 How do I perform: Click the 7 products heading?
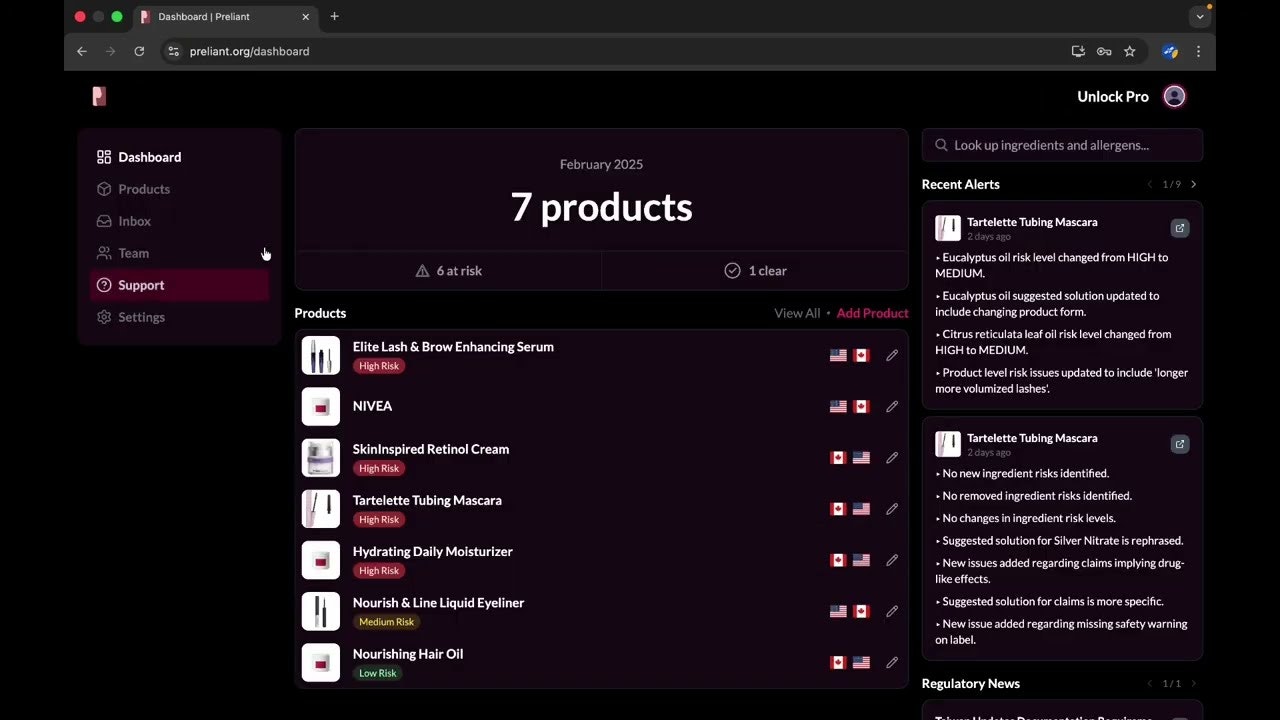[601, 207]
